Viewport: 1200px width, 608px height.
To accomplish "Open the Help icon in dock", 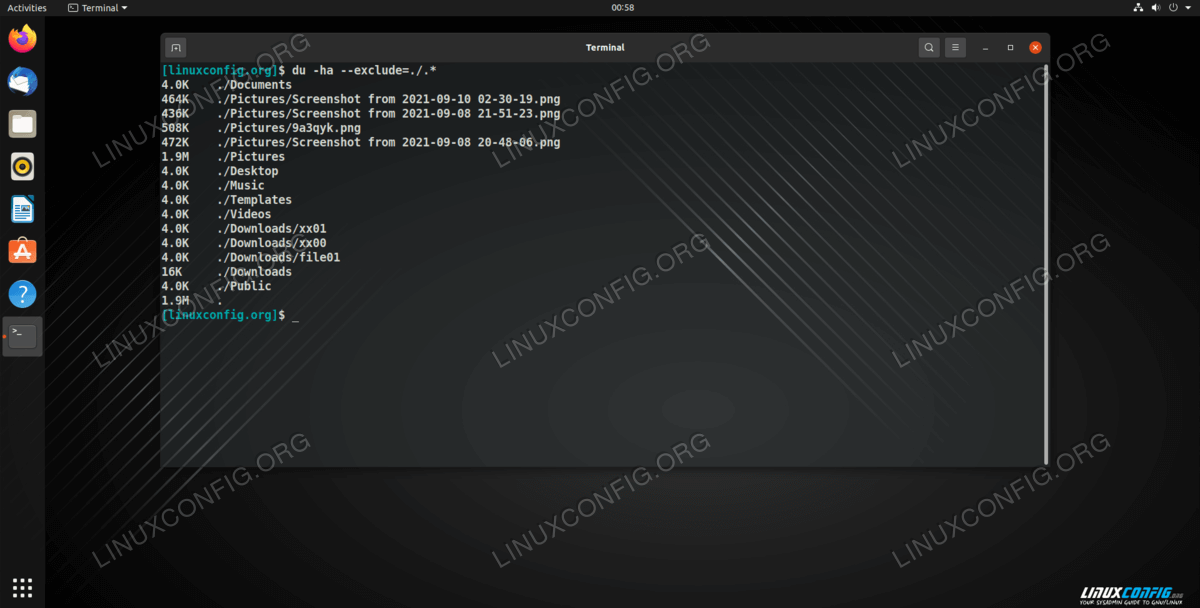I will click(22, 294).
